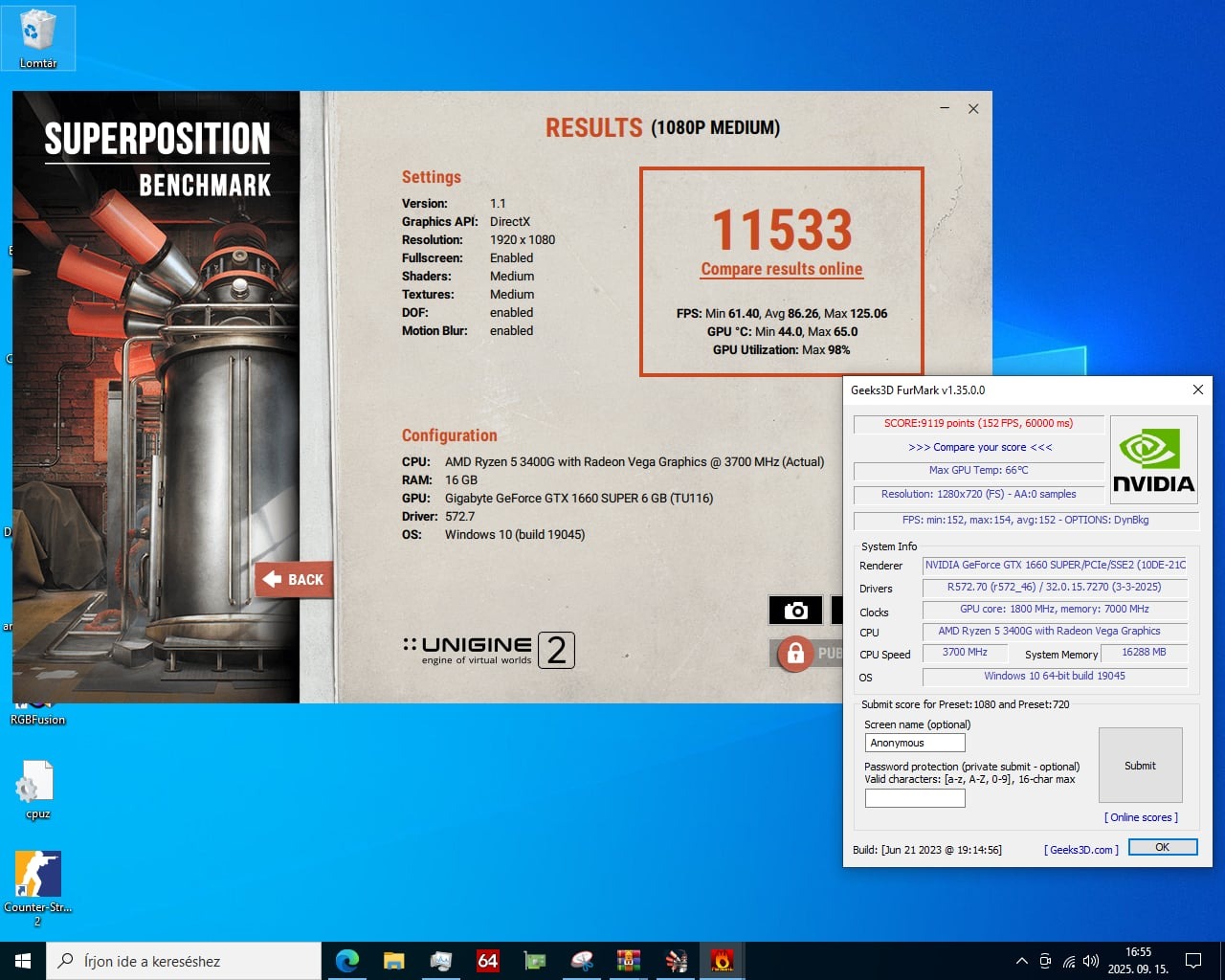Open the Lomtár recycle bin icon
The image size is (1225, 980).
pyautogui.click(x=38, y=38)
